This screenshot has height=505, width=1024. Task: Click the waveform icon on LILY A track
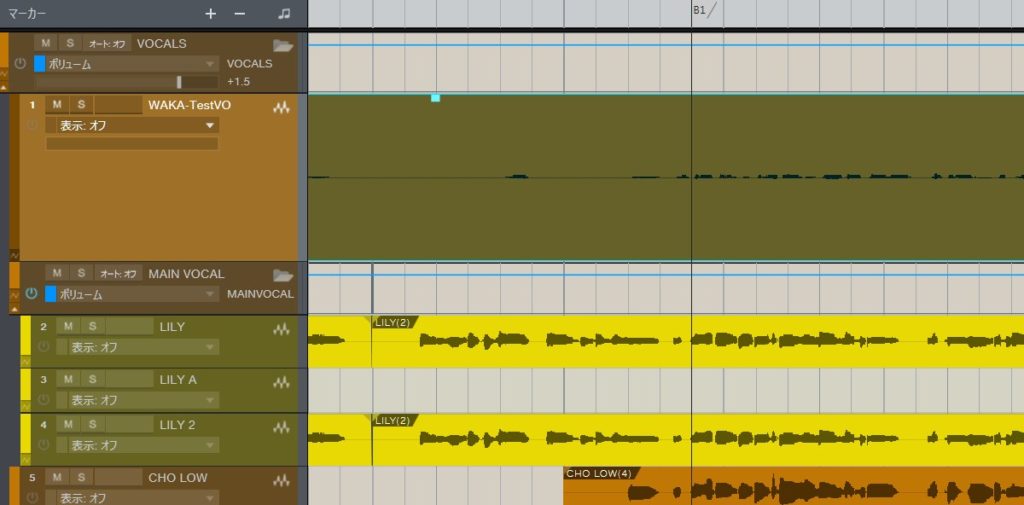[281, 382]
